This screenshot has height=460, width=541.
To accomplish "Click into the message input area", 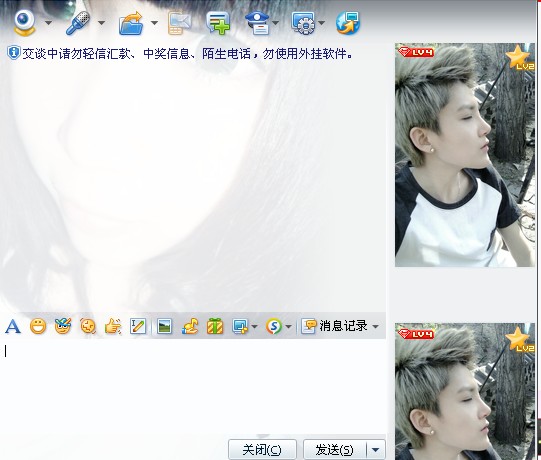I will coord(193,386).
